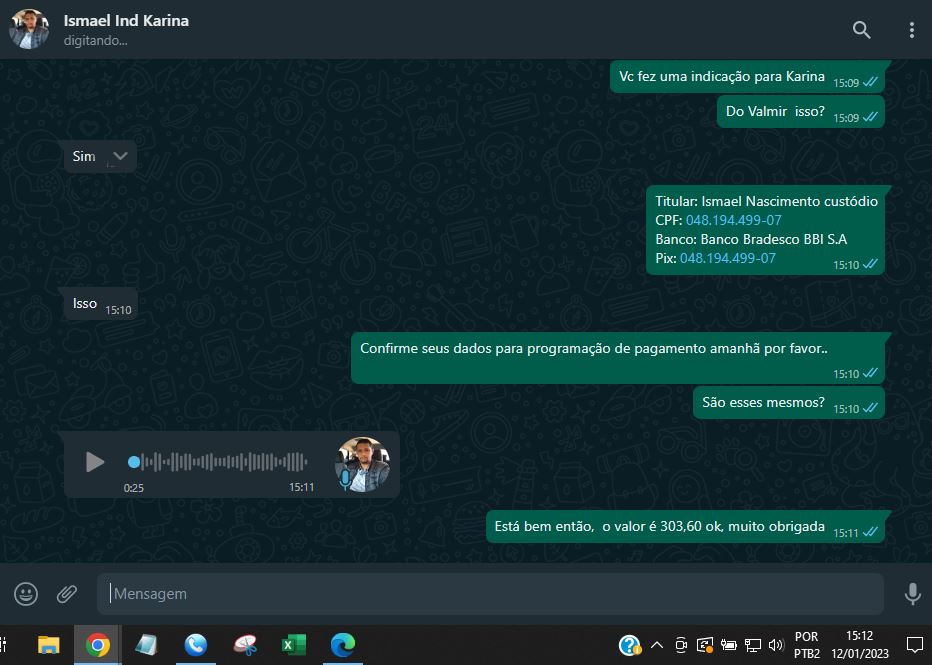Image resolution: width=932 pixels, height=665 pixels.
Task: Open the Windows notification center
Action: [914, 645]
